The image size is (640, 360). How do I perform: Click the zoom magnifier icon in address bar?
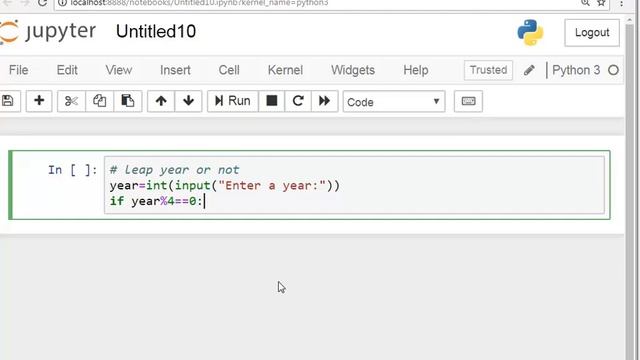(x=585, y=3)
